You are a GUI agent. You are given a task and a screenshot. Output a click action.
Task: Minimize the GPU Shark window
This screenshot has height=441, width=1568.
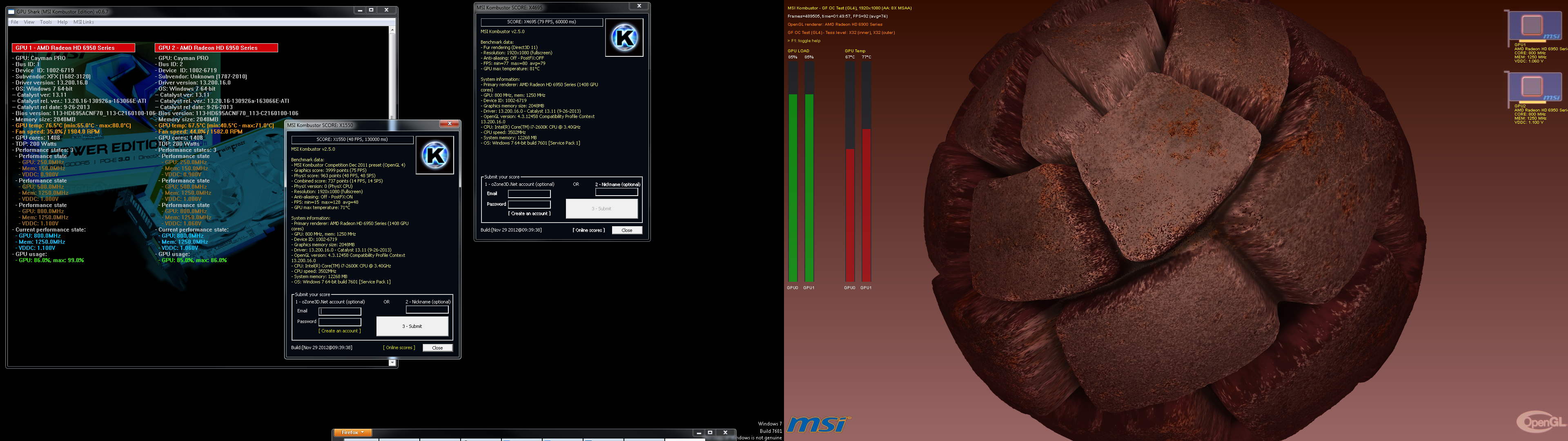pyautogui.click(x=360, y=10)
